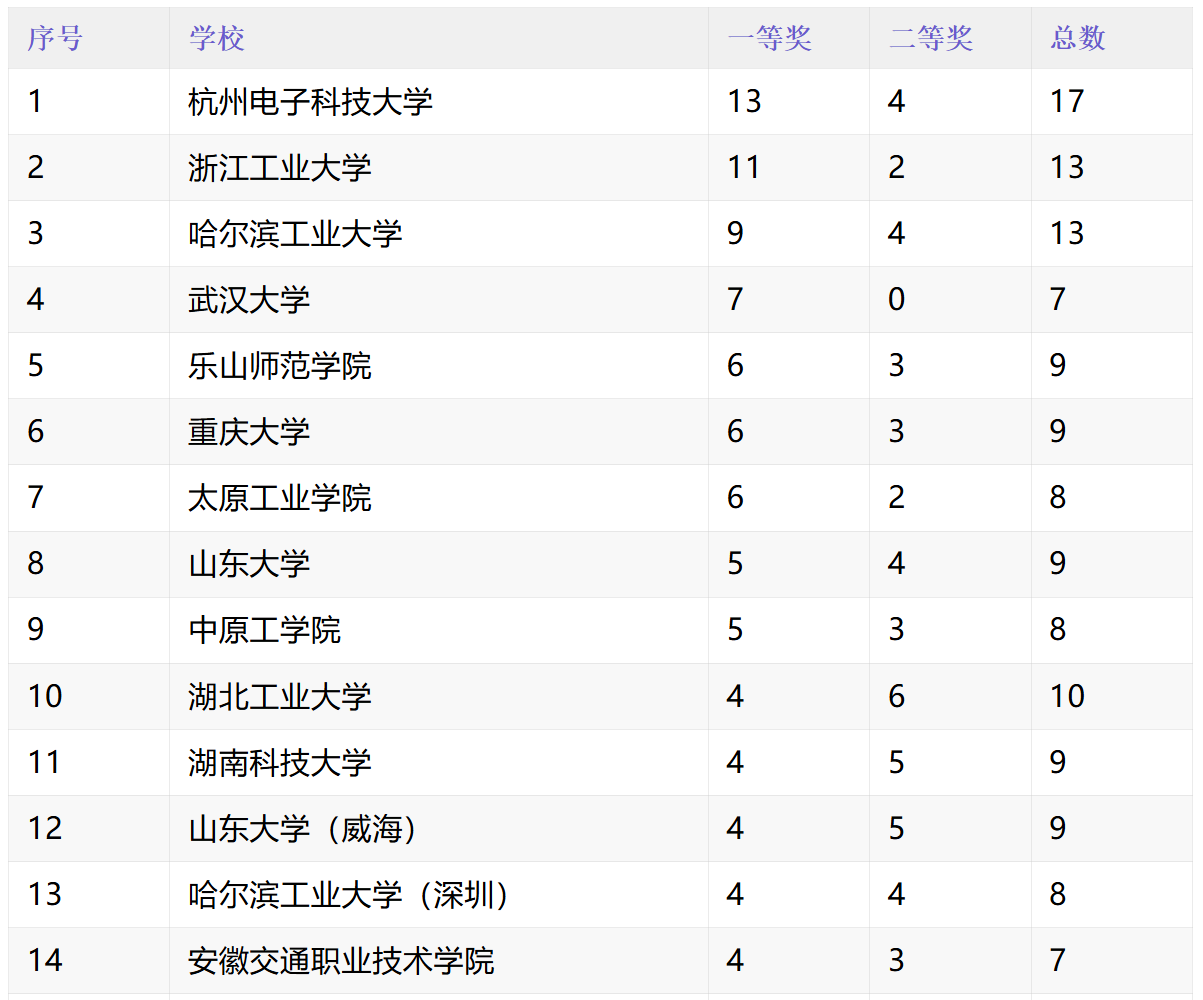Click the 一等奖 column header
This screenshot has height=1000, width=1203.
click(x=769, y=38)
